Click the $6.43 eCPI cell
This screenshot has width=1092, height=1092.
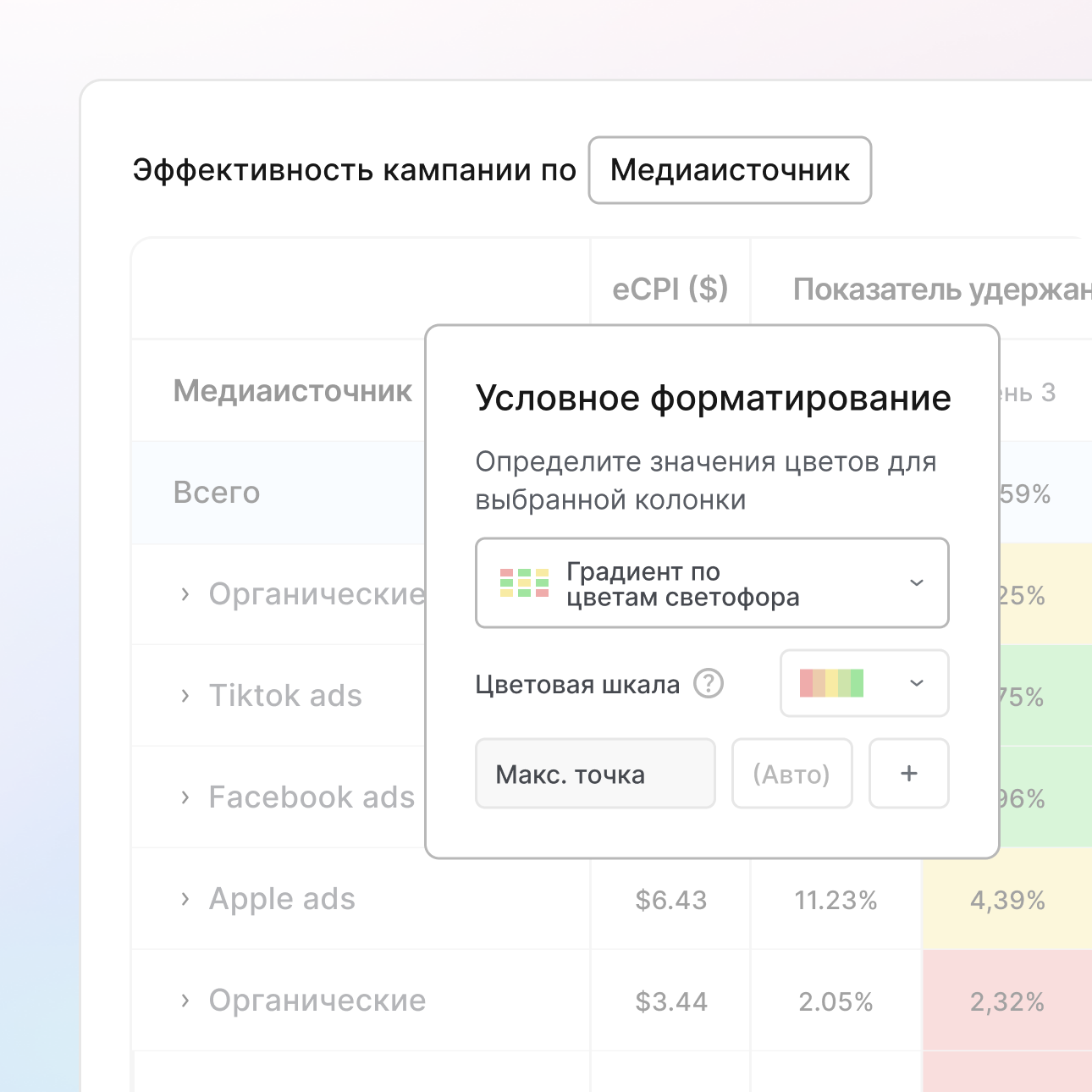670,900
